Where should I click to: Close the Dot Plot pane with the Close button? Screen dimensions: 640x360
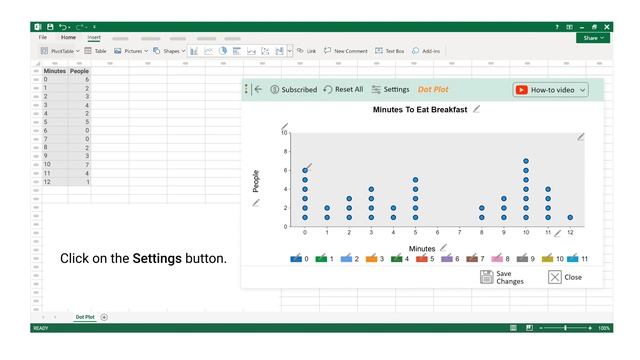(565, 277)
